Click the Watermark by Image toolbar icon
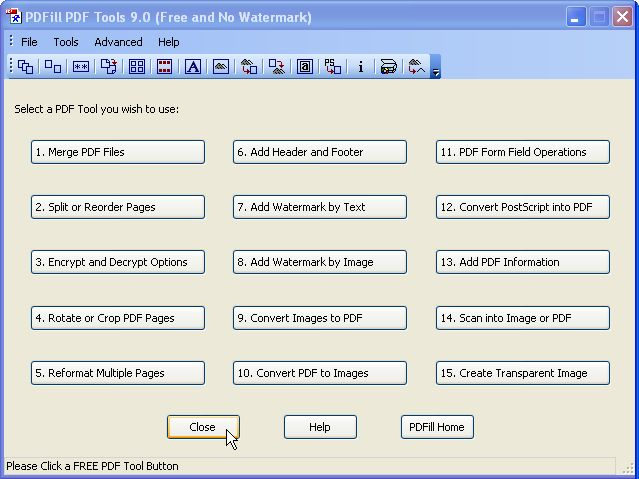This screenshot has width=639, height=479. [x=221, y=66]
